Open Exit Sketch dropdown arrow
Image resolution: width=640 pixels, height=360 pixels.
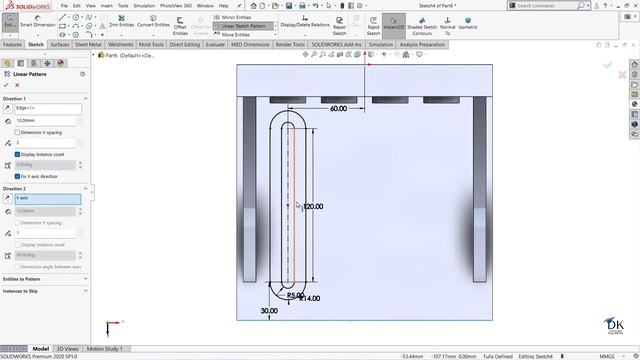tap(10, 35)
